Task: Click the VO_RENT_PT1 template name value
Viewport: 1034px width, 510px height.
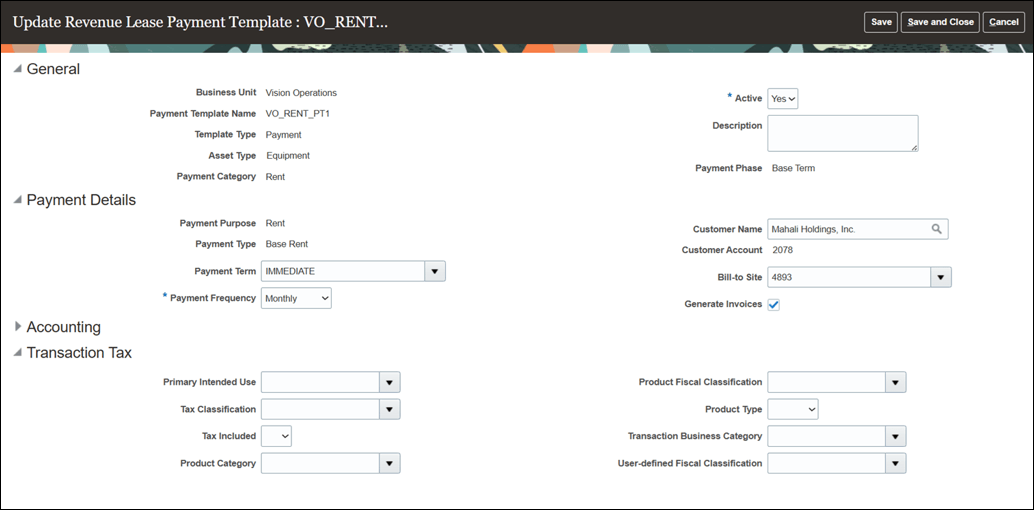Action: pos(297,113)
